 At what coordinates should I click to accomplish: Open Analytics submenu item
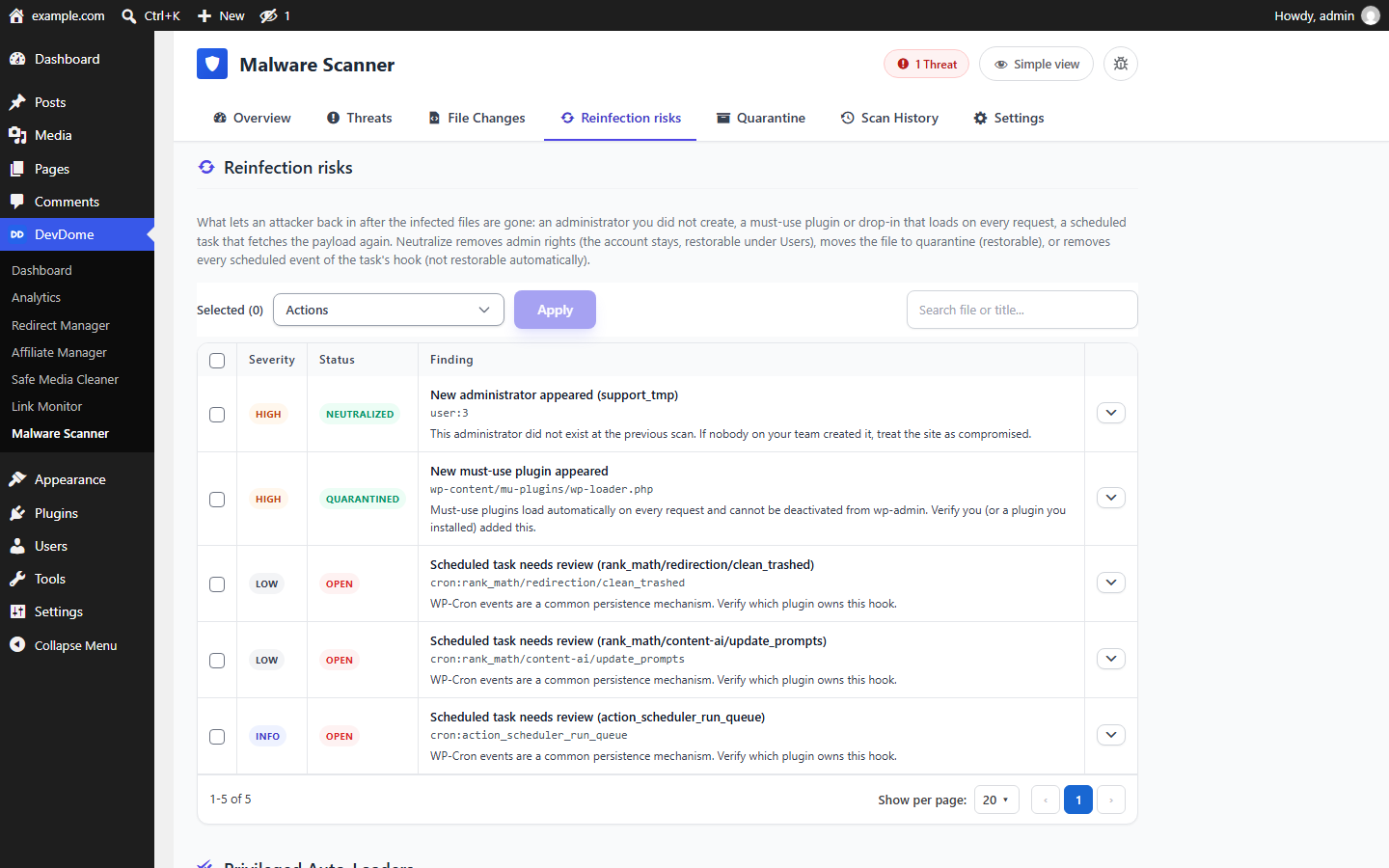tap(36, 297)
